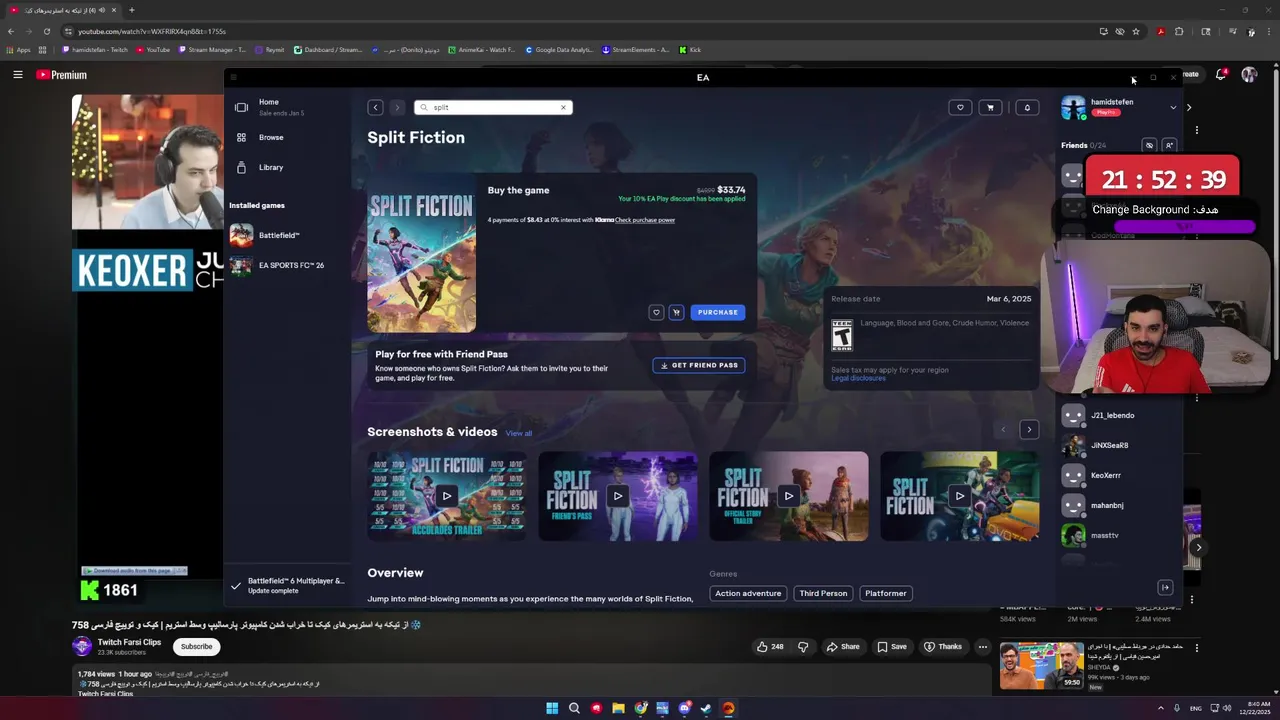Dislike the YouTube video
Viewport: 1280px width, 720px height.
tap(802, 647)
